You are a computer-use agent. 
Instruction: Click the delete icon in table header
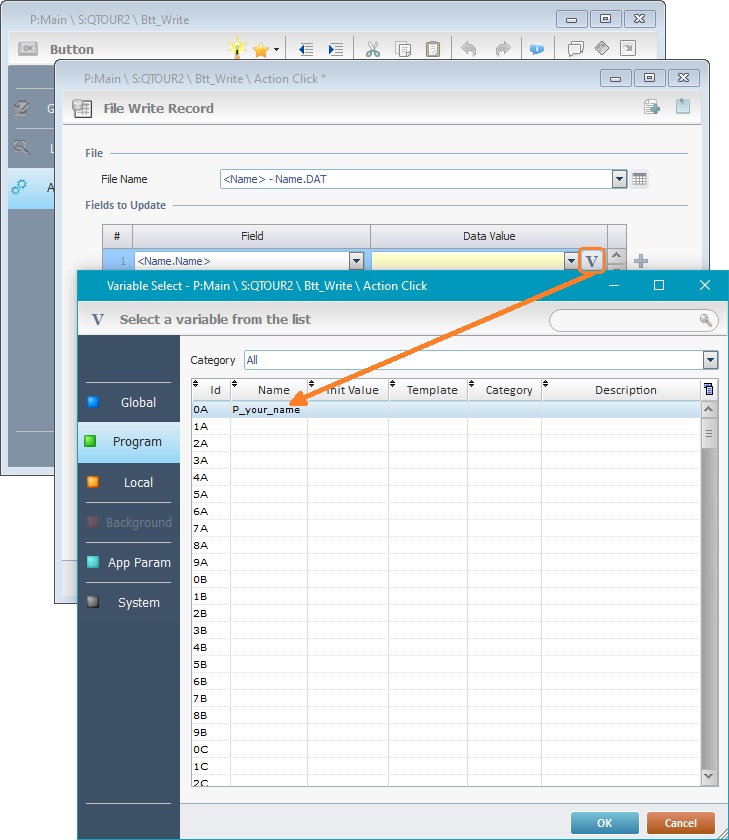[x=709, y=390]
